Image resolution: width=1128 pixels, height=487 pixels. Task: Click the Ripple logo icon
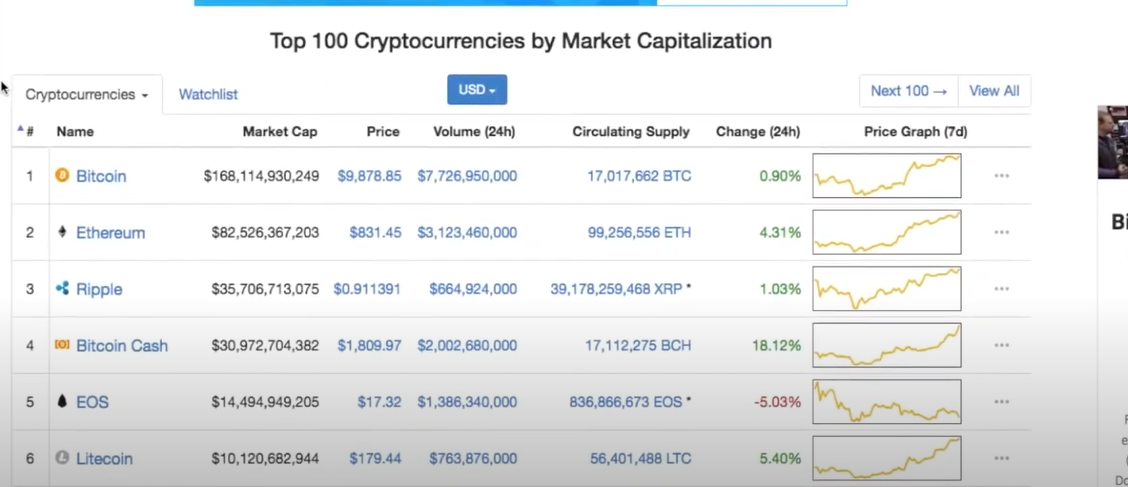pos(63,288)
